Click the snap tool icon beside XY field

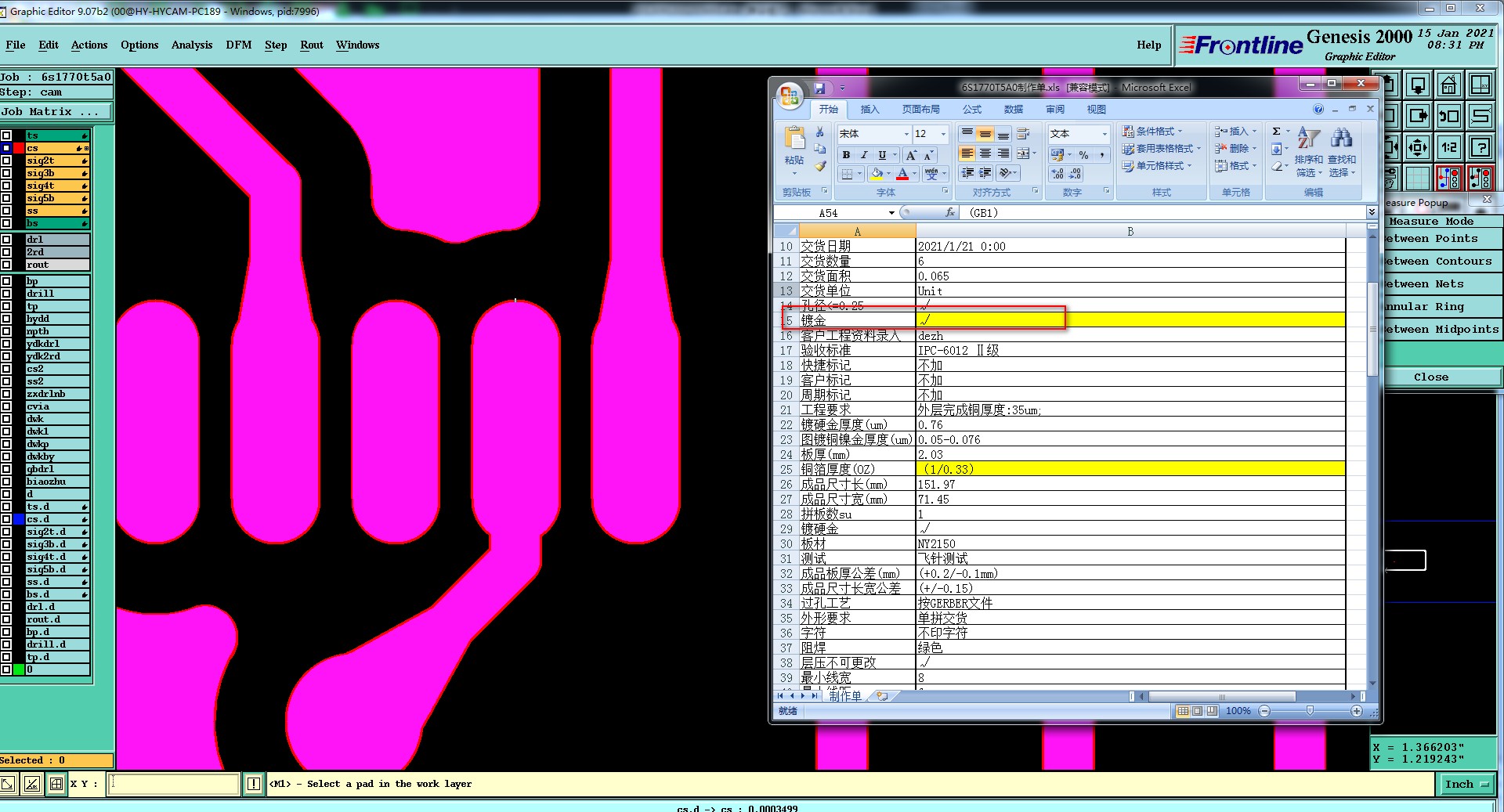pos(56,784)
